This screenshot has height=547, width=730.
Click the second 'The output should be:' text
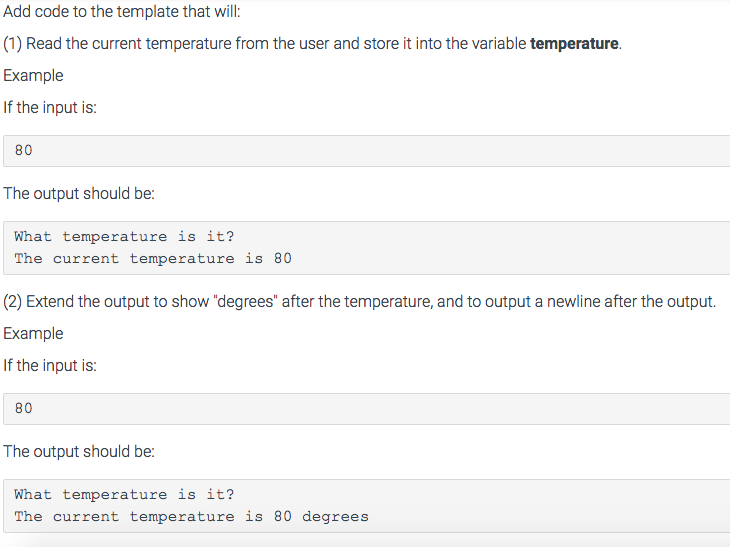79,451
